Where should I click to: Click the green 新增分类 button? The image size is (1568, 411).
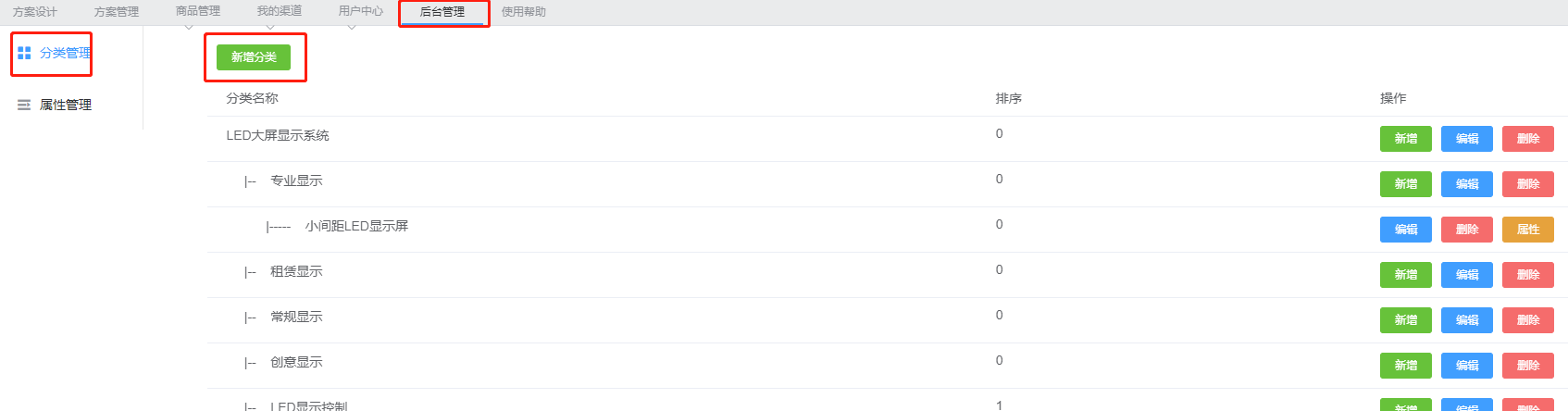point(254,57)
